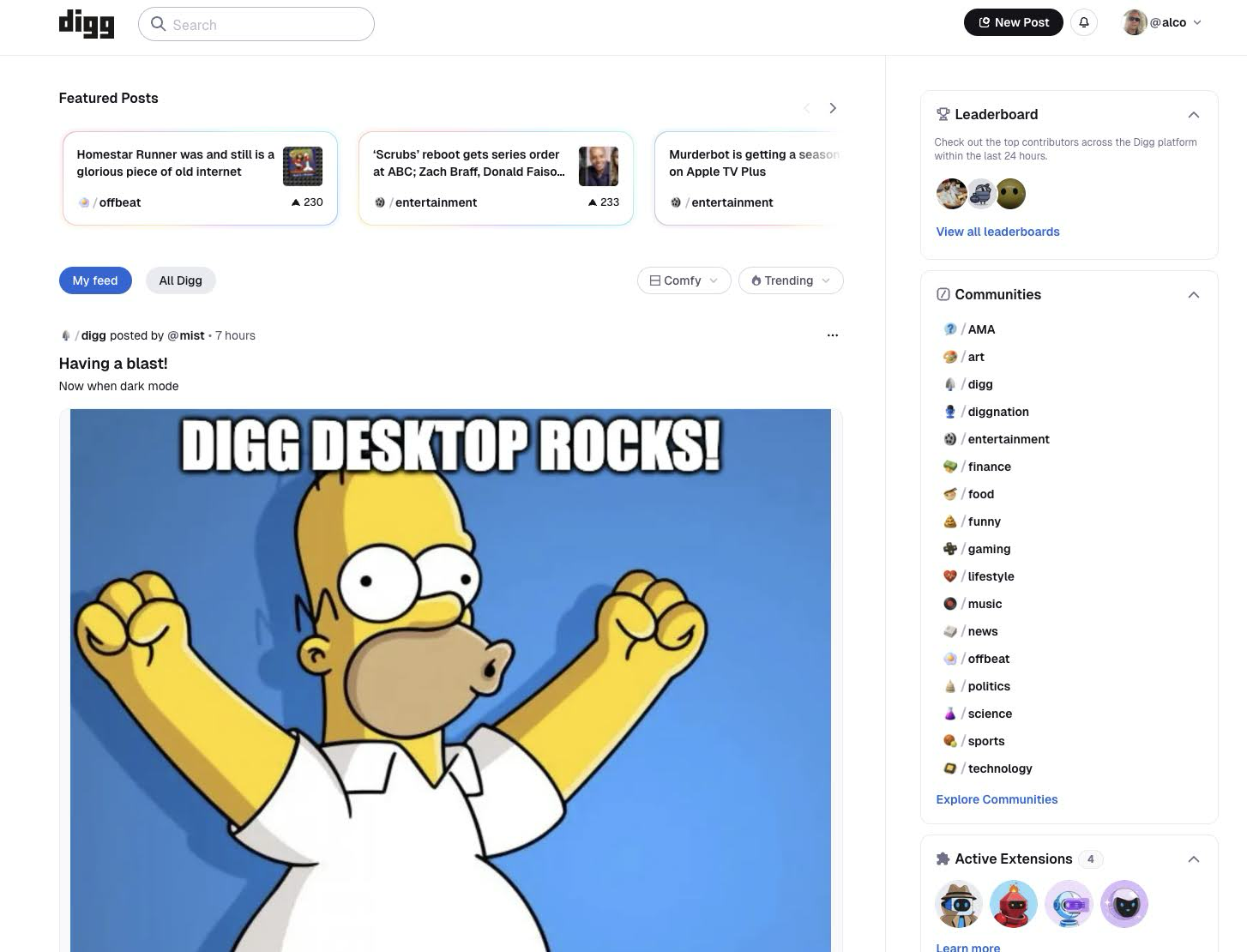This screenshot has height=952, width=1247.
Task: Select the My feed tab
Action: tap(95, 280)
